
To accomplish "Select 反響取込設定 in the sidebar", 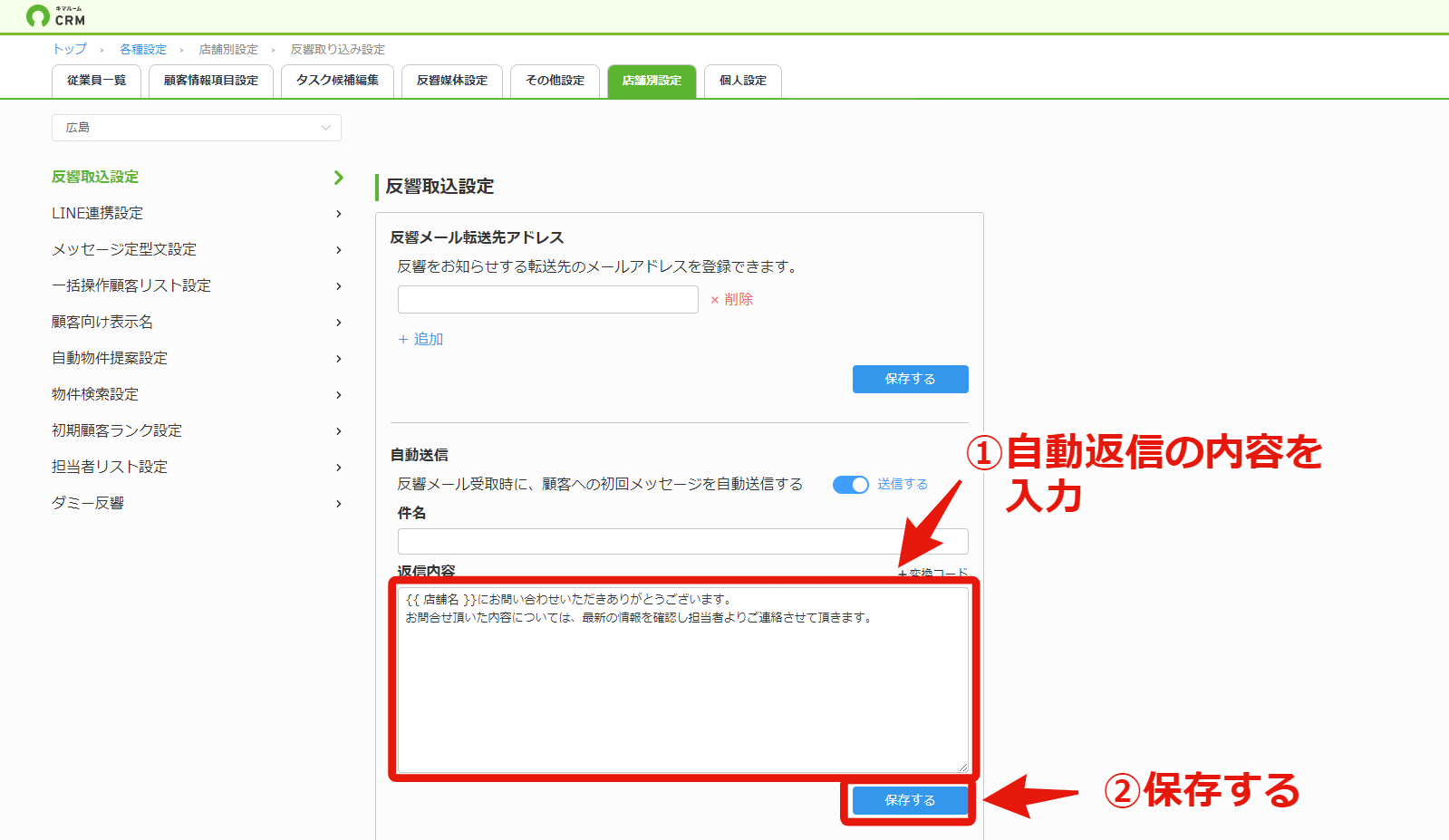I will click(x=95, y=177).
